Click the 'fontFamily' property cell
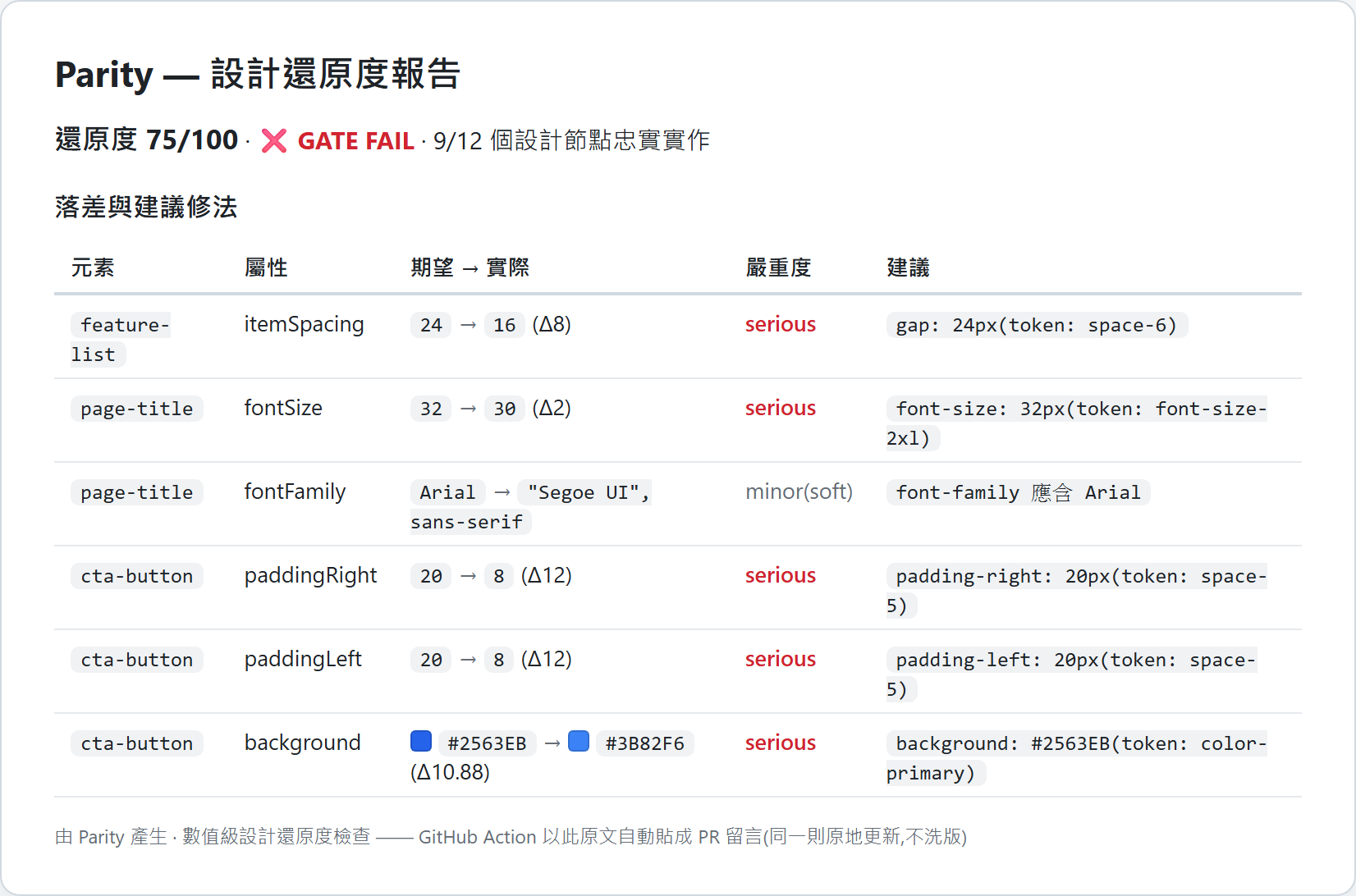1356x896 pixels. [x=295, y=491]
